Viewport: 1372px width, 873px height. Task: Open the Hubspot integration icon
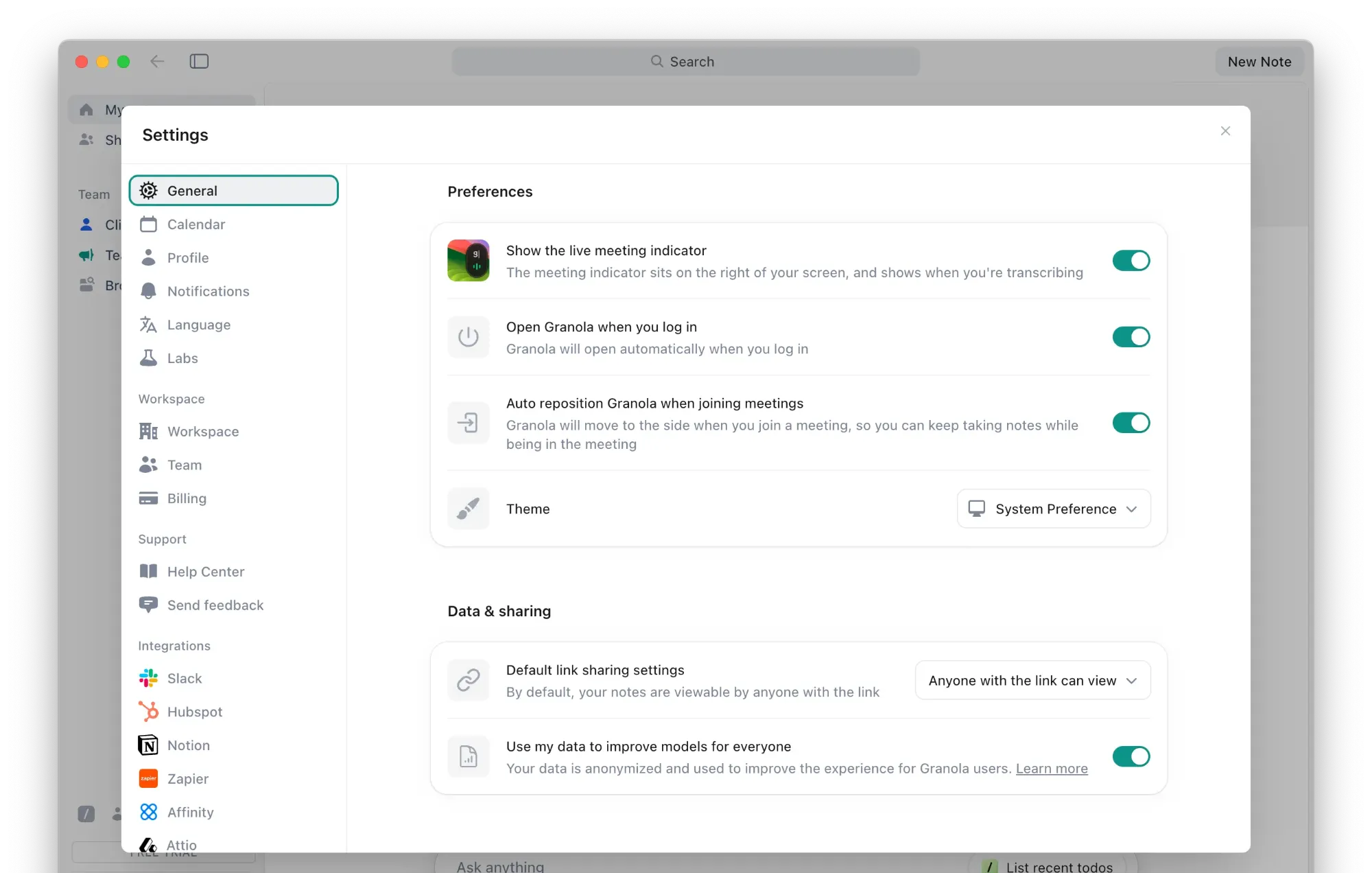[x=148, y=712]
